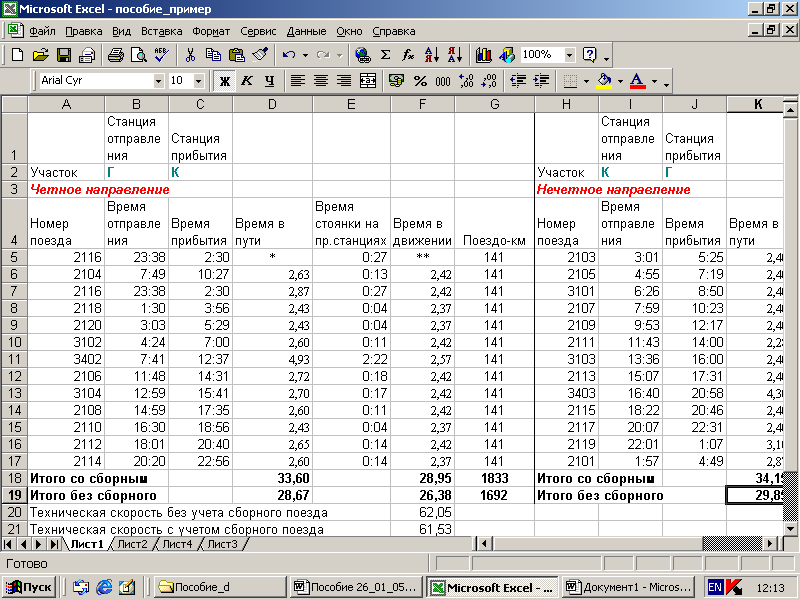Switch to the Лист2 sheet tab
The width and height of the screenshot is (800, 600).
(x=131, y=544)
